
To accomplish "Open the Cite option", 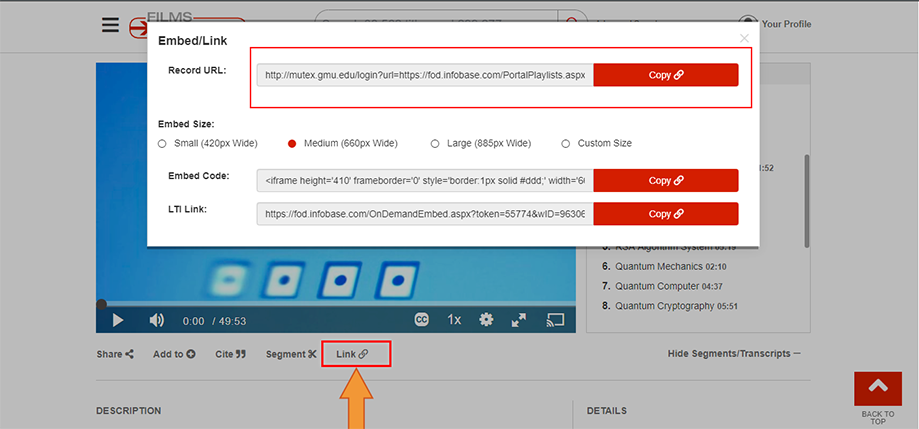I will (x=230, y=354).
